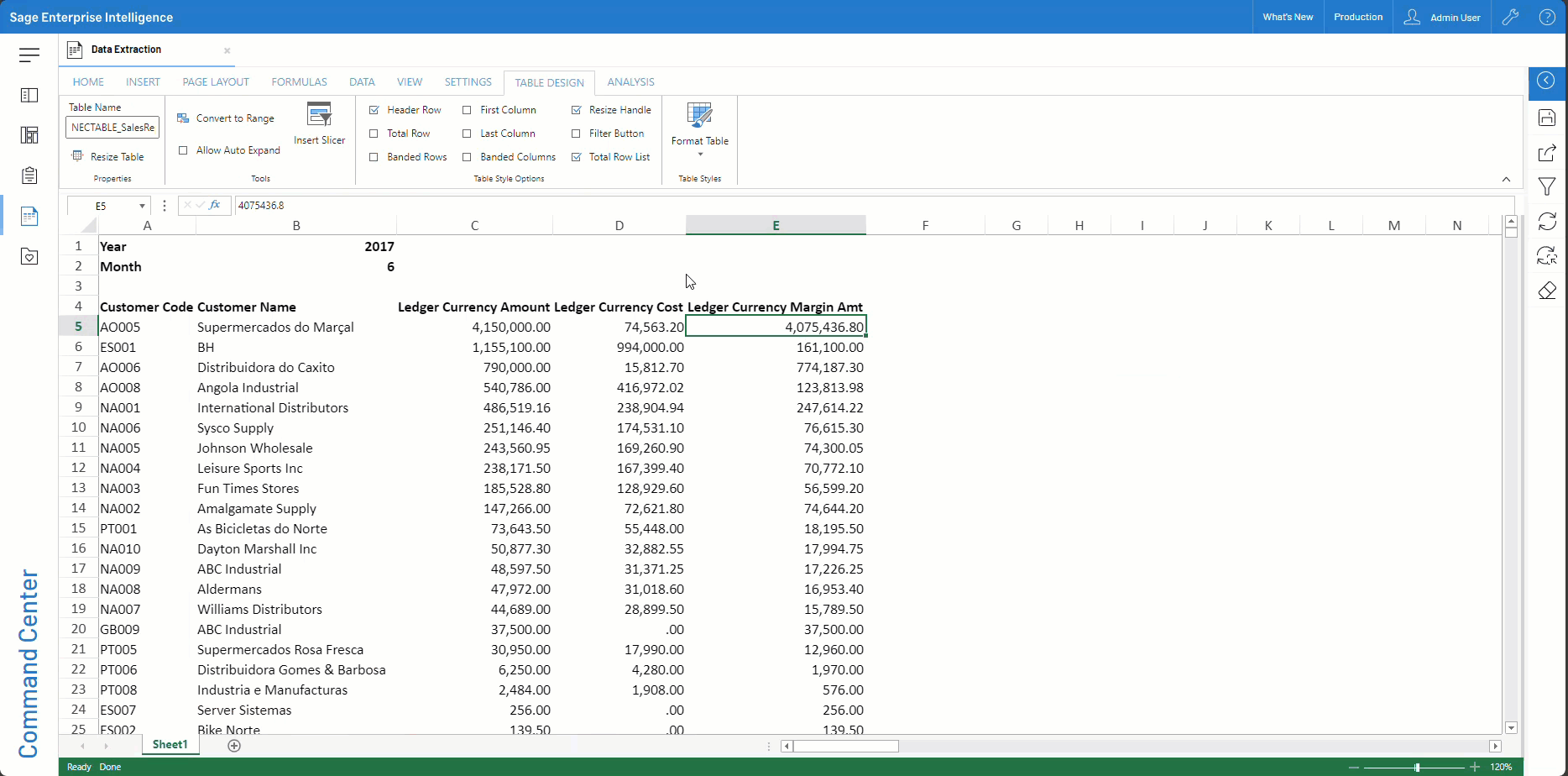The image size is (1568, 776).
Task: Click the eraser icon in right sidebar
Action: [1547, 291]
